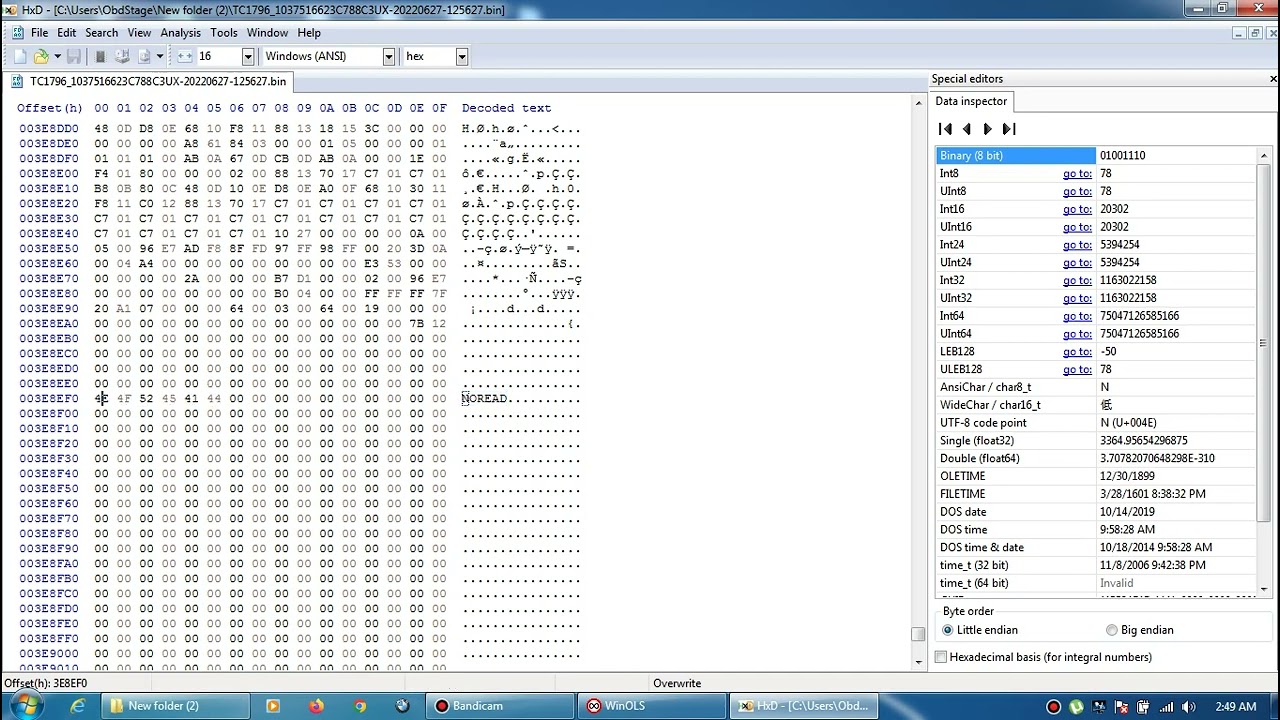This screenshot has height=720, width=1280.
Task: Open the recent files dropdown arrow beside Open
Action: point(57,56)
